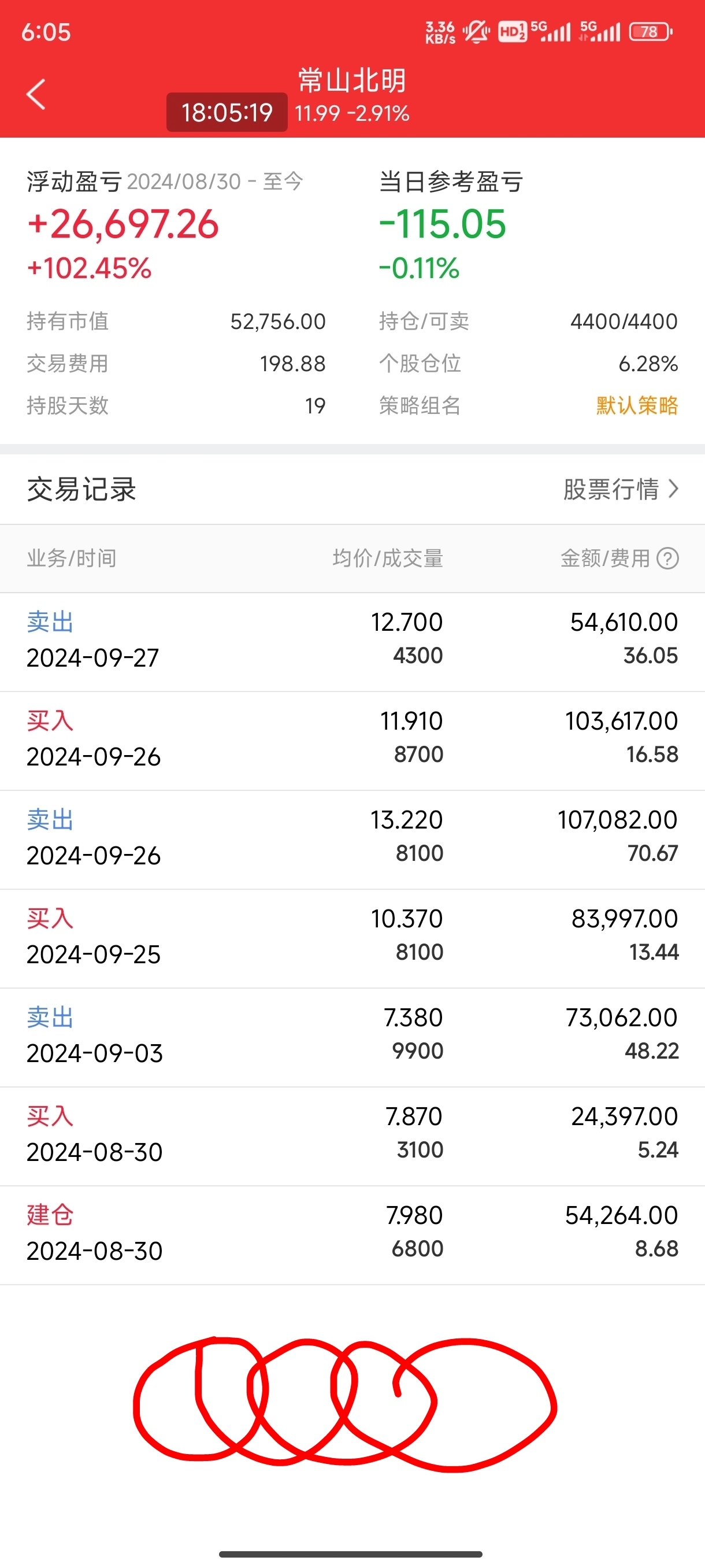Open the 2024-09-03 卖出 record
Image resolution: width=705 pixels, height=1568 pixels.
click(x=352, y=1037)
